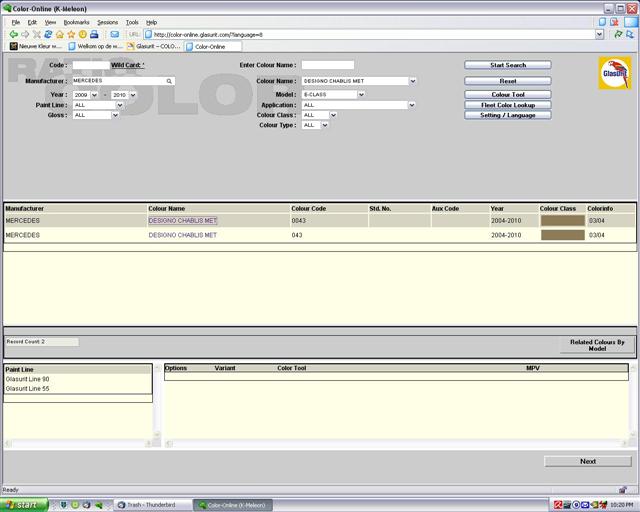Switch to the Welkom op de tab
The height and width of the screenshot is (512, 640).
point(96,47)
